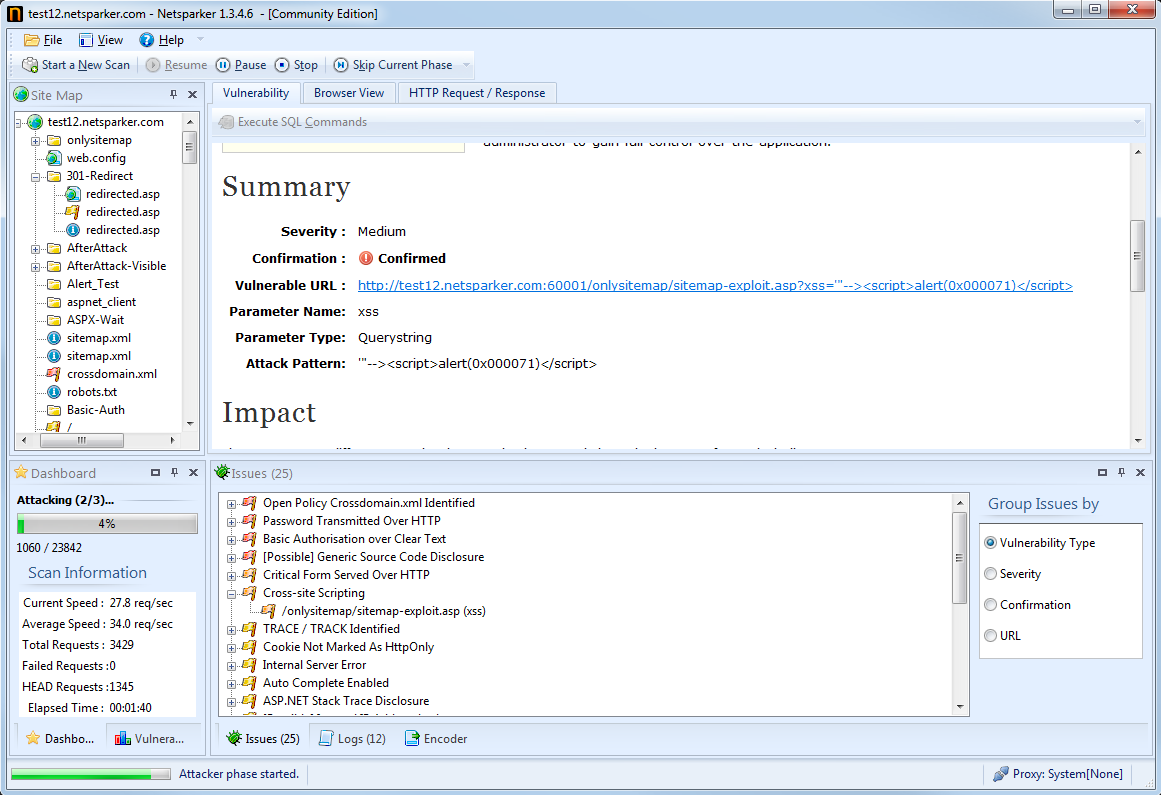
Task: Open the Encoder tab
Action: 436,739
